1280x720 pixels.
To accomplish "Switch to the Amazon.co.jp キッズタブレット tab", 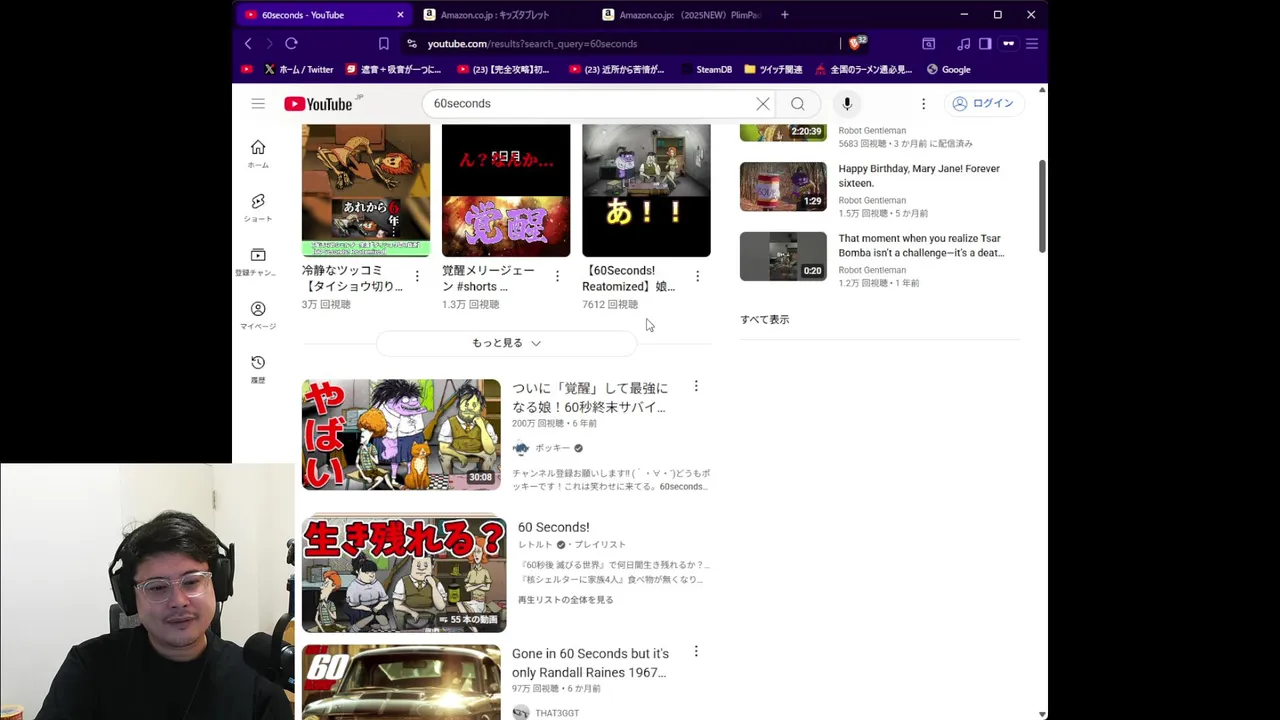I will (x=495, y=15).
